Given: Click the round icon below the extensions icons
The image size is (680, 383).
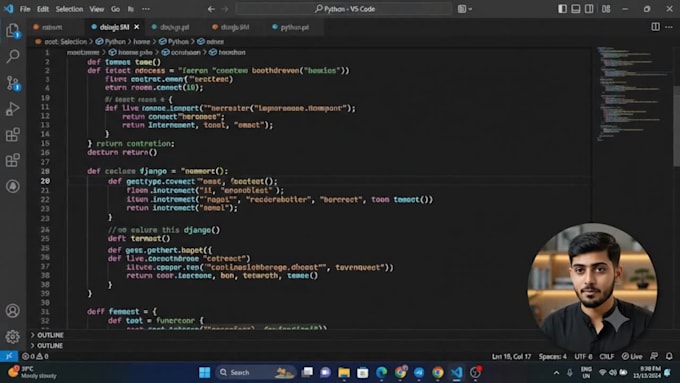Looking at the screenshot, I should 13,187.
